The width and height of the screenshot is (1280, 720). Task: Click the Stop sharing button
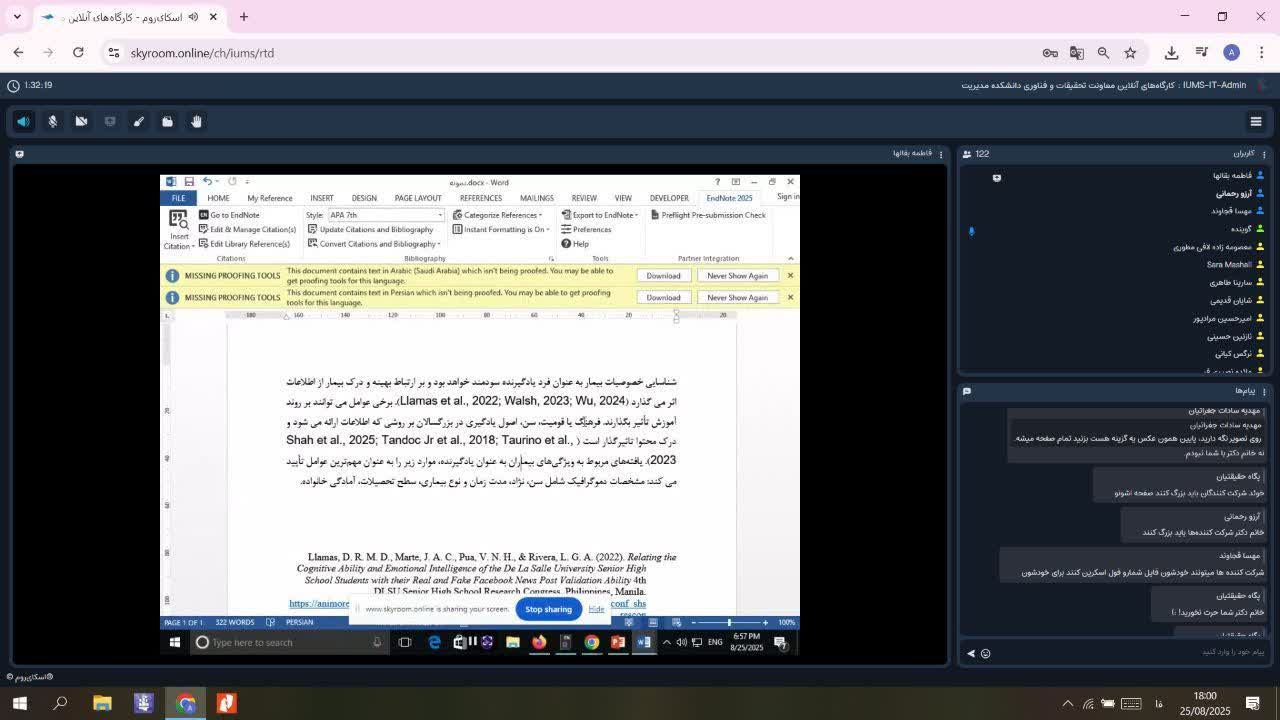pyautogui.click(x=548, y=609)
